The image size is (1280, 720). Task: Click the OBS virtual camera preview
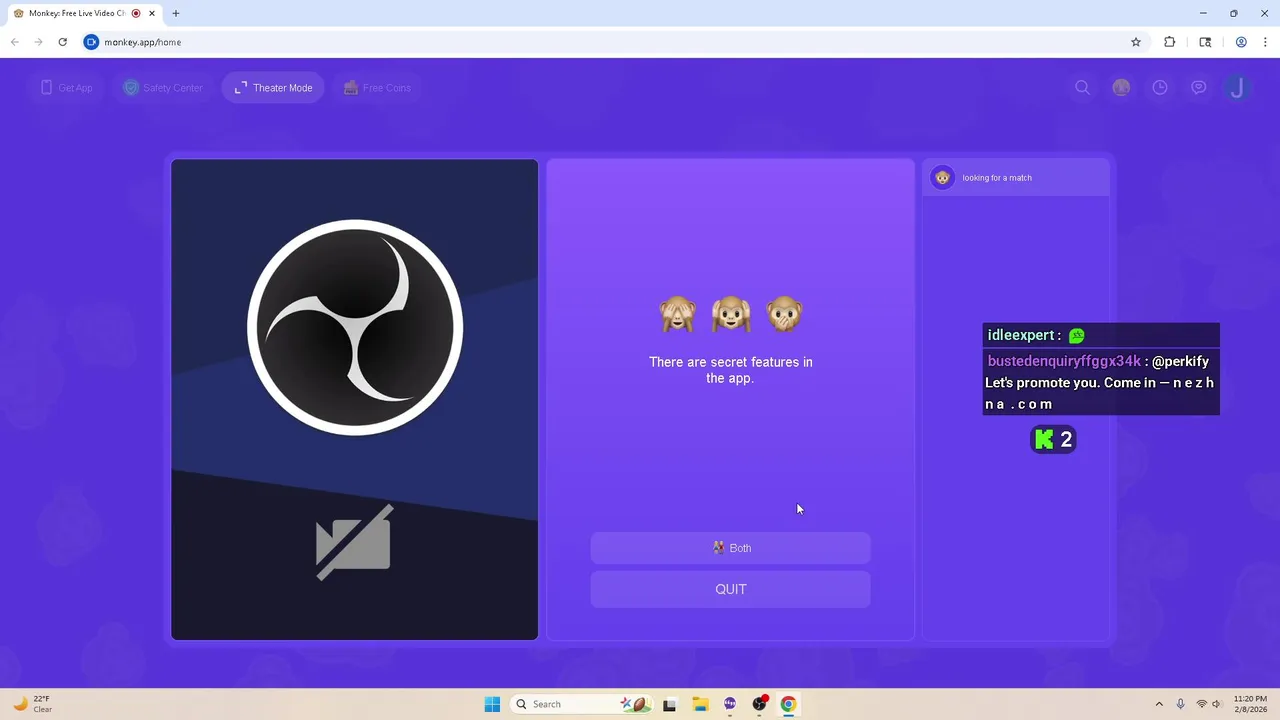tap(355, 399)
